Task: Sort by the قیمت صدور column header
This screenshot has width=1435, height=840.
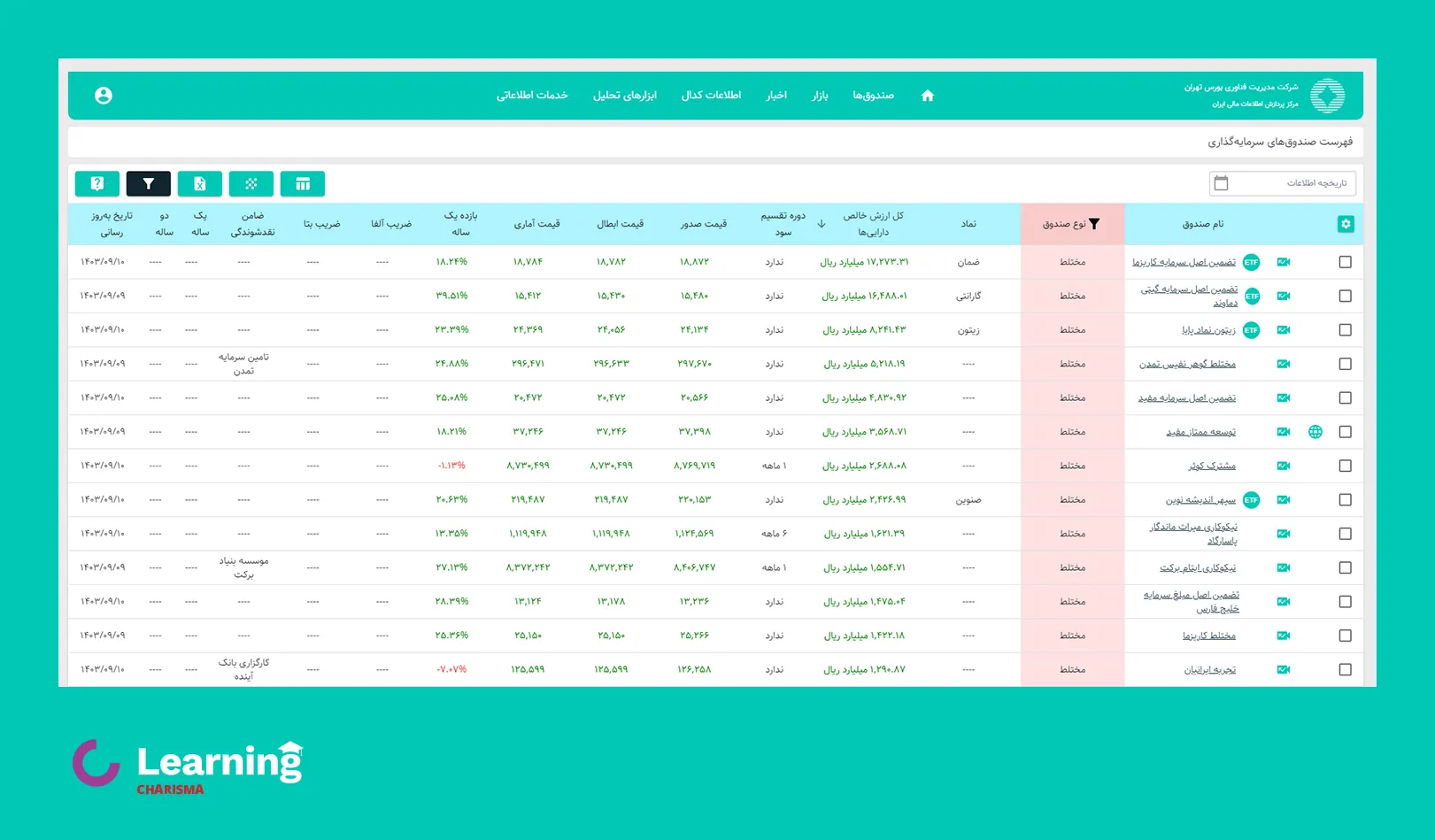Action: [x=704, y=224]
